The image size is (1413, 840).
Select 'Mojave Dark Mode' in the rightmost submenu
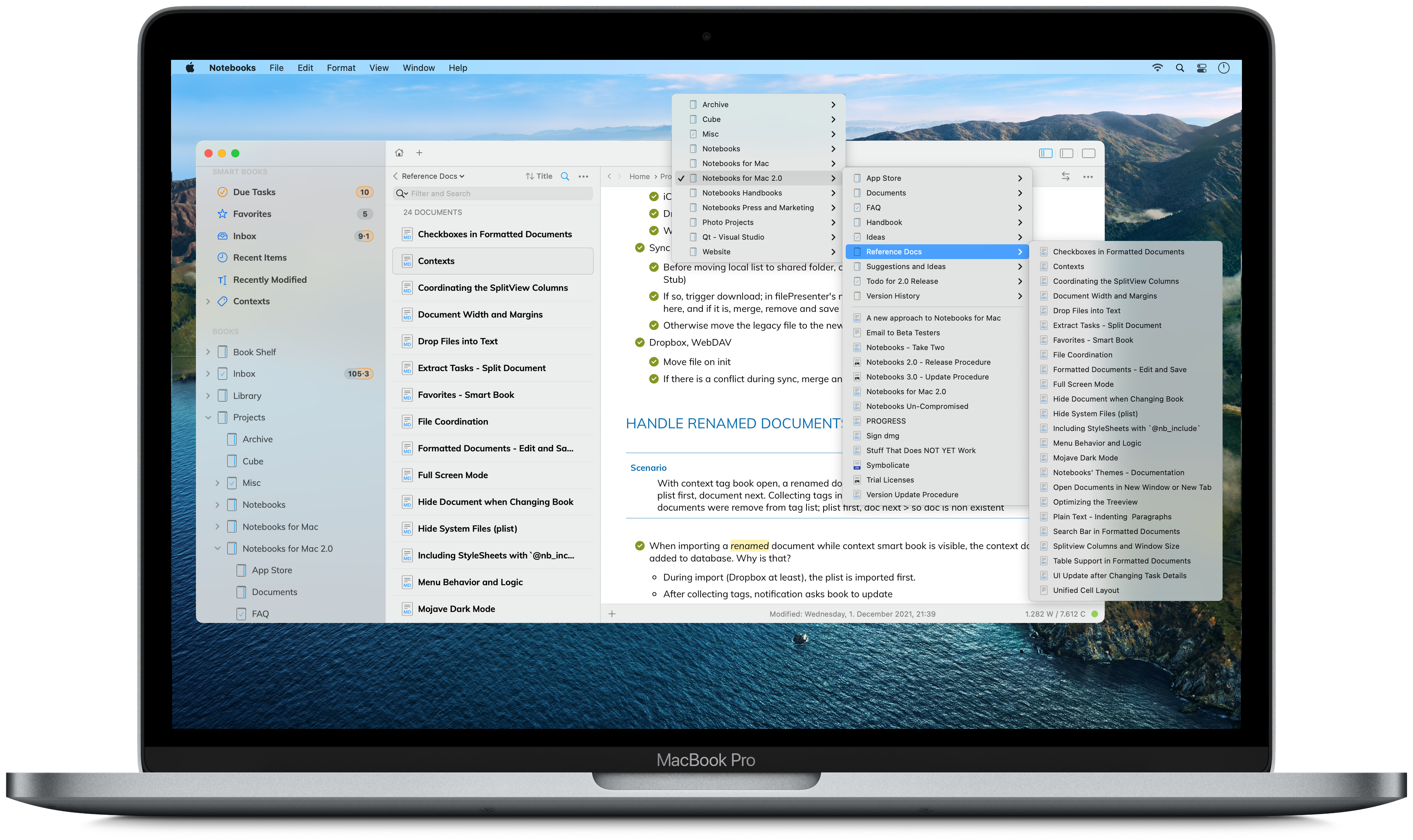click(1125, 458)
